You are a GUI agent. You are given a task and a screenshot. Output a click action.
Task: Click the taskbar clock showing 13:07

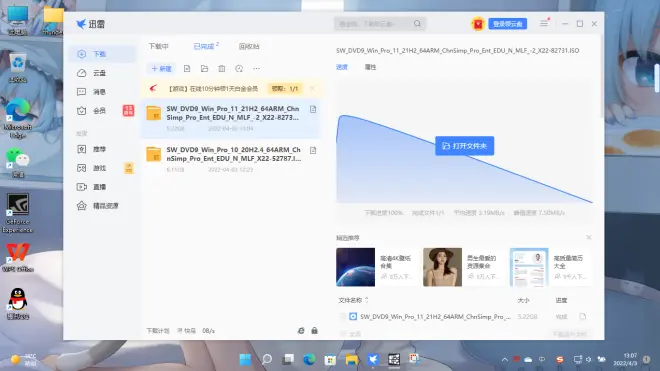coord(625,359)
